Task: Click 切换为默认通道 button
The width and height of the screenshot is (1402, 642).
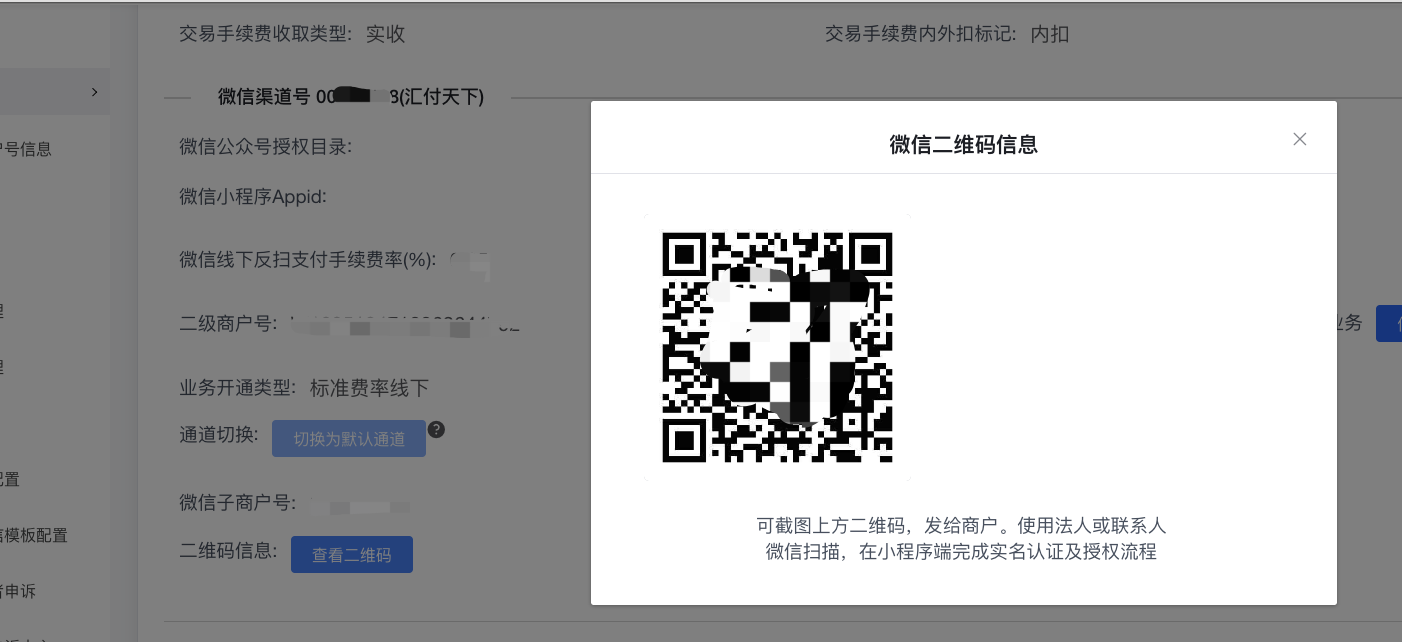Action: 349,439
